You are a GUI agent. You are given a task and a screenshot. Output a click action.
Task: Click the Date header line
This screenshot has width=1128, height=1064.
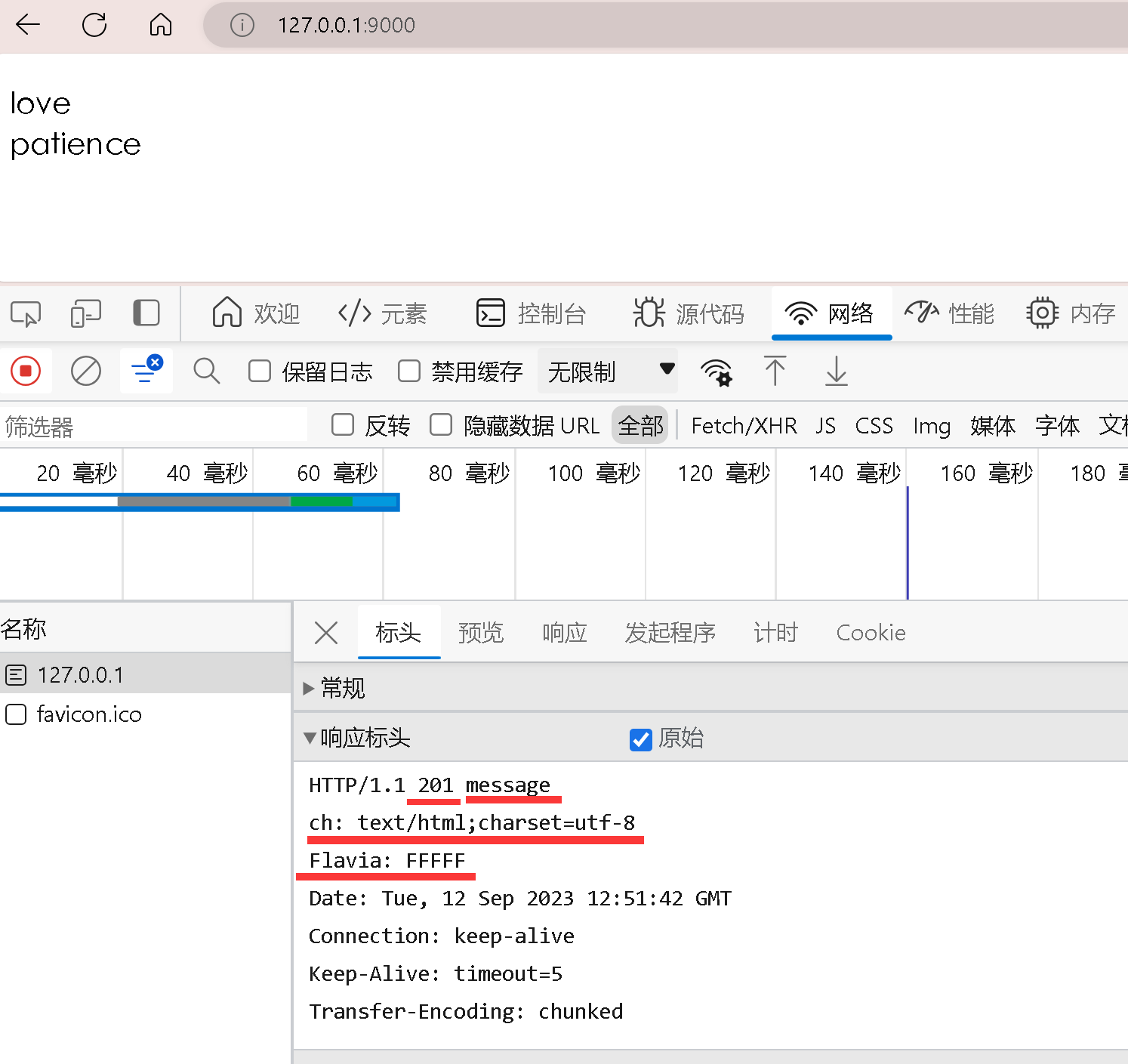(520, 899)
